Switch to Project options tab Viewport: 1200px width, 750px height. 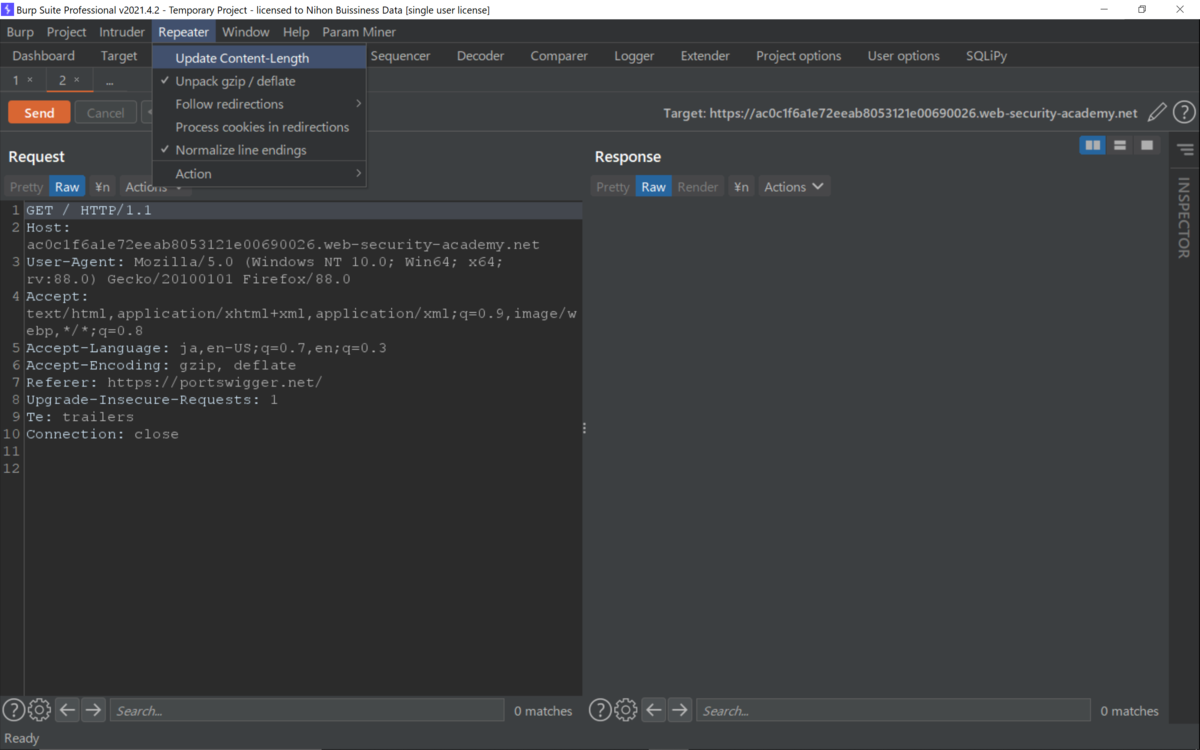(799, 56)
